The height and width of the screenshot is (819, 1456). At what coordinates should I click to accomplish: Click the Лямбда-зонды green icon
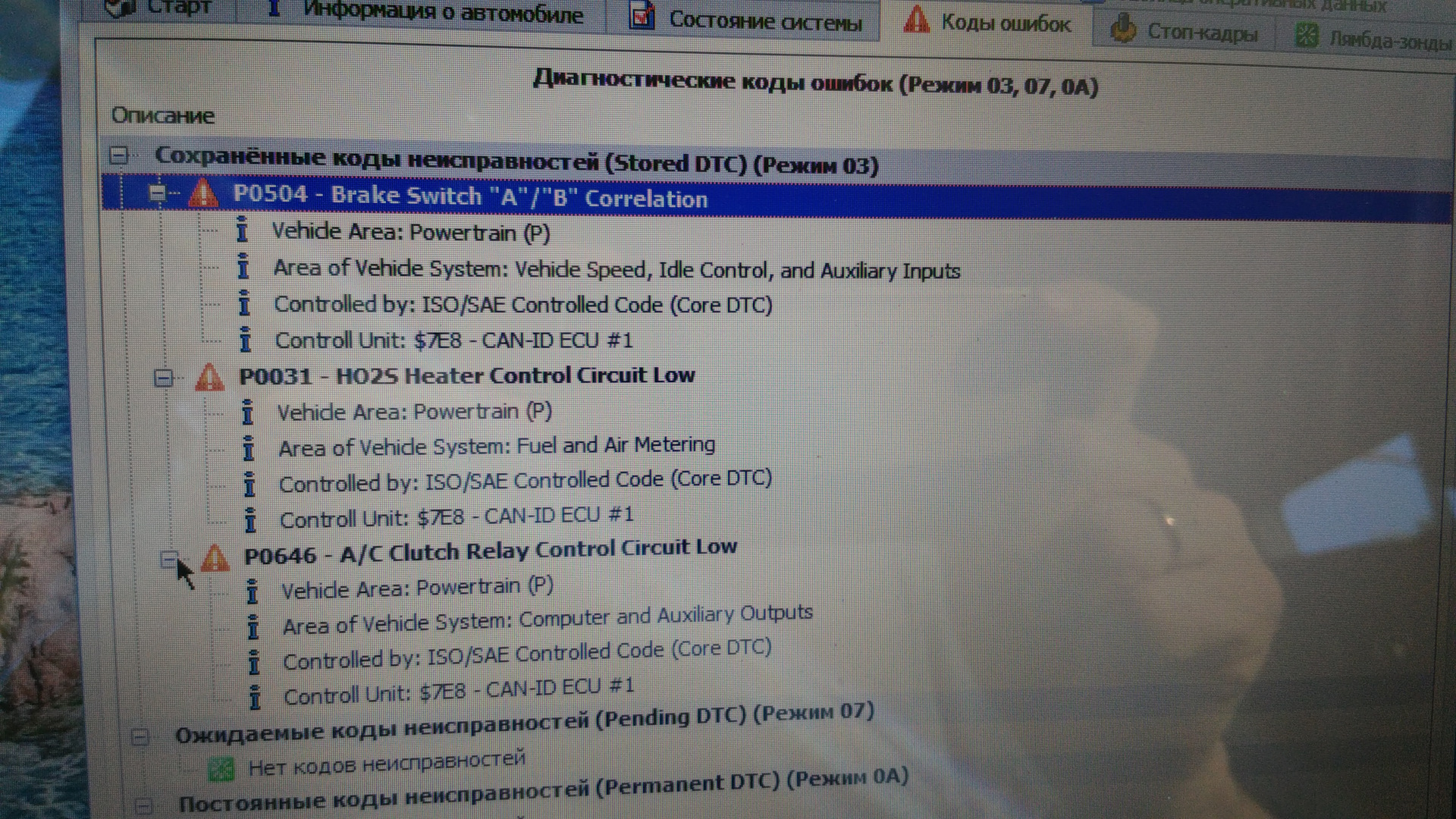tap(1307, 36)
